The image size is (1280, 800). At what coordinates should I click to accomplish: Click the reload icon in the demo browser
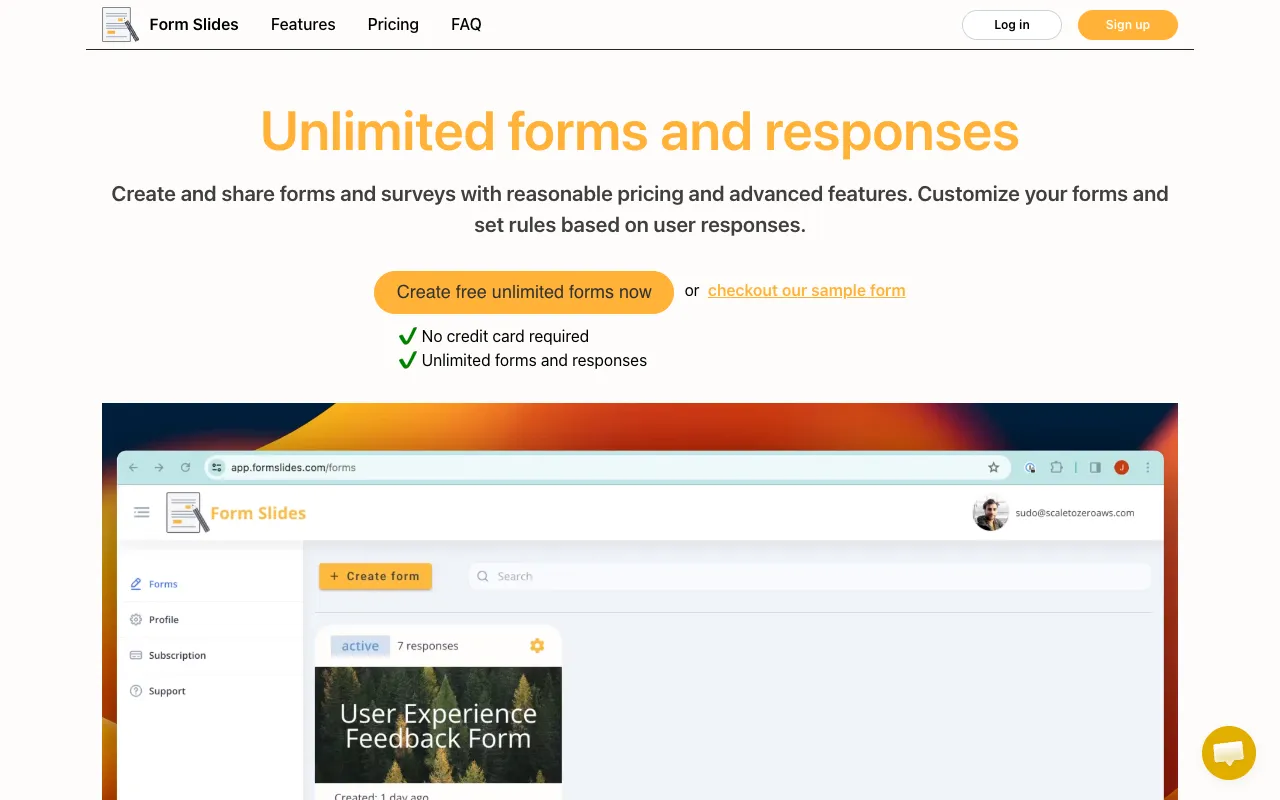pos(185,467)
